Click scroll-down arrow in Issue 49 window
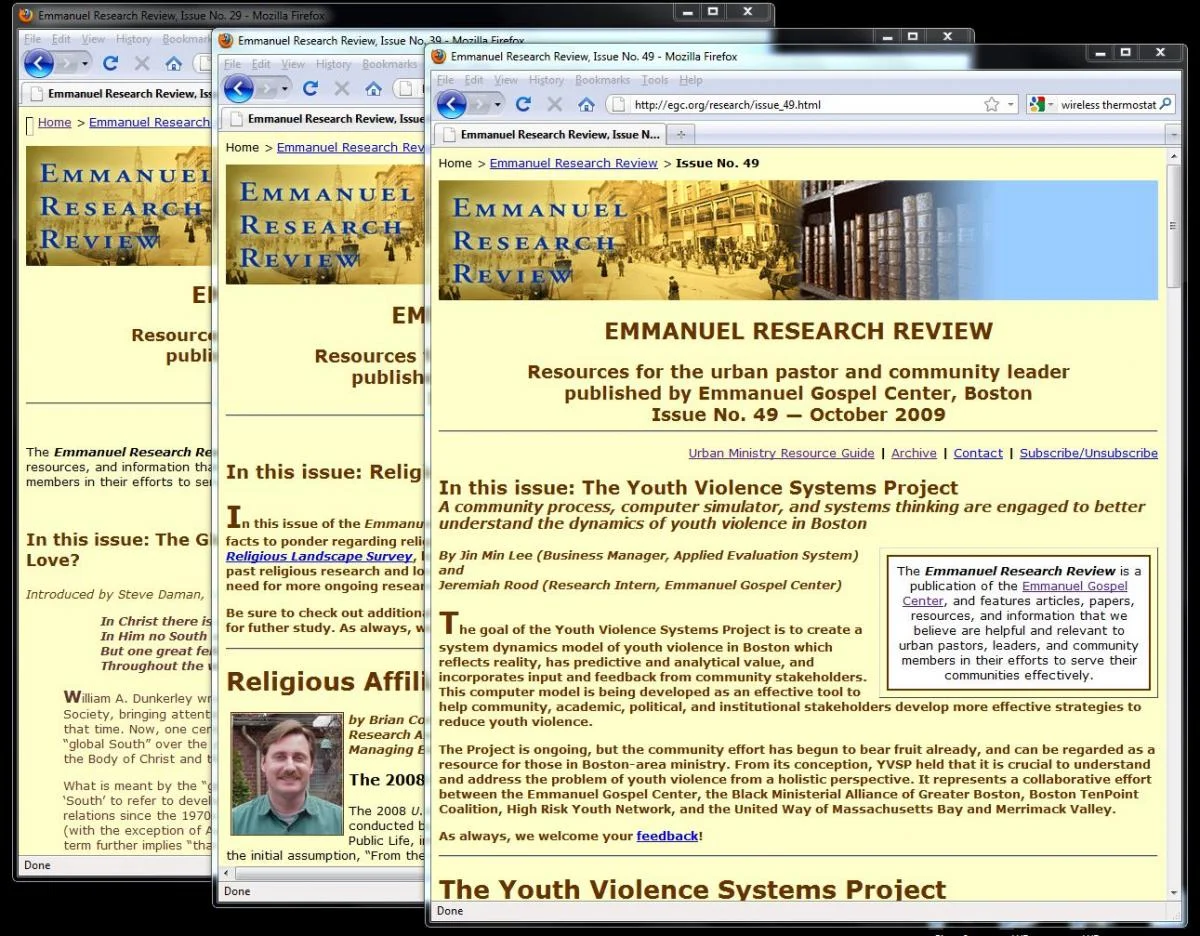The width and height of the screenshot is (1200, 936). [1173, 892]
